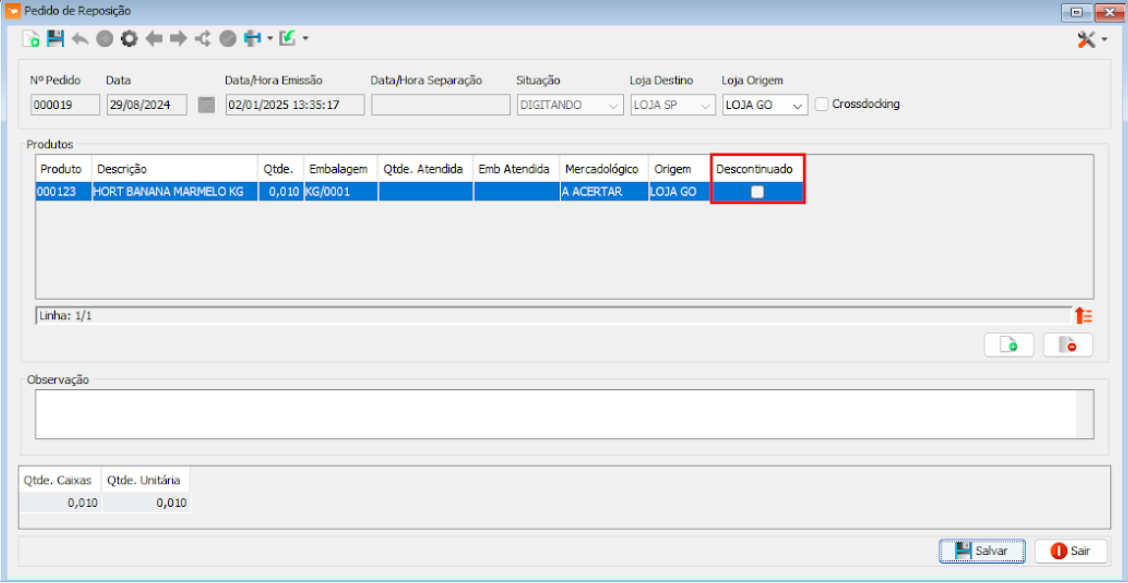1128x583 pixels.
Task: Add a product row with the green plus button
Action: pos(1009,345)
